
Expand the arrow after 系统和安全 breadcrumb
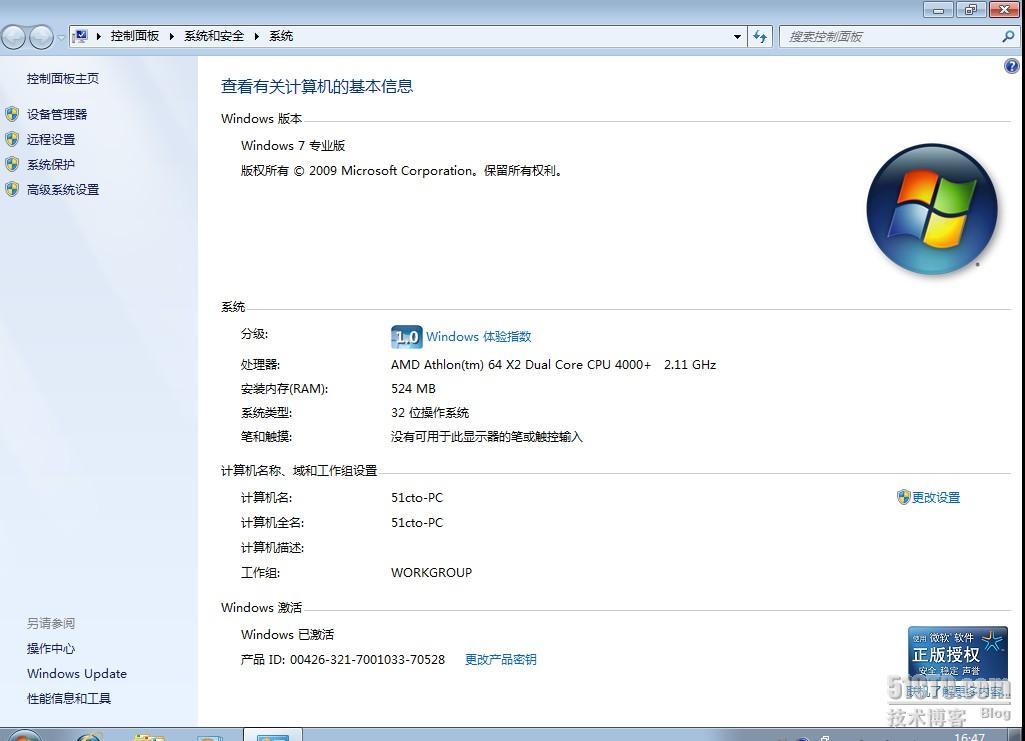tap(256, 37)
